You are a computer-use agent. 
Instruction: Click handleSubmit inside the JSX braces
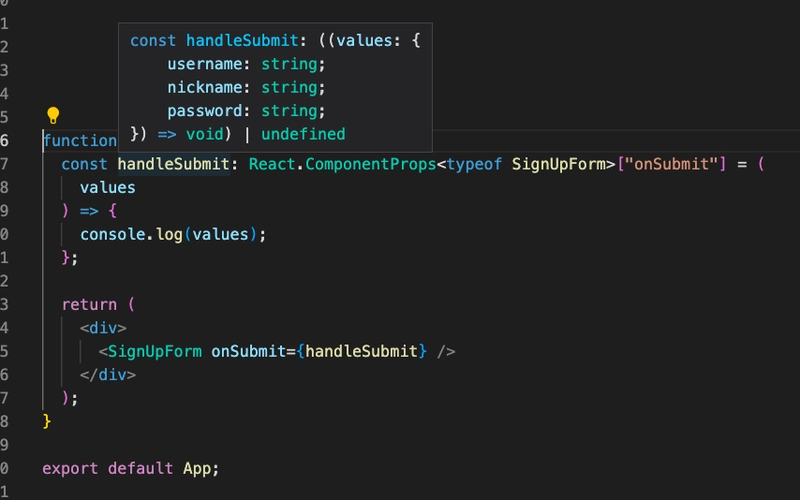coord(361,352)
